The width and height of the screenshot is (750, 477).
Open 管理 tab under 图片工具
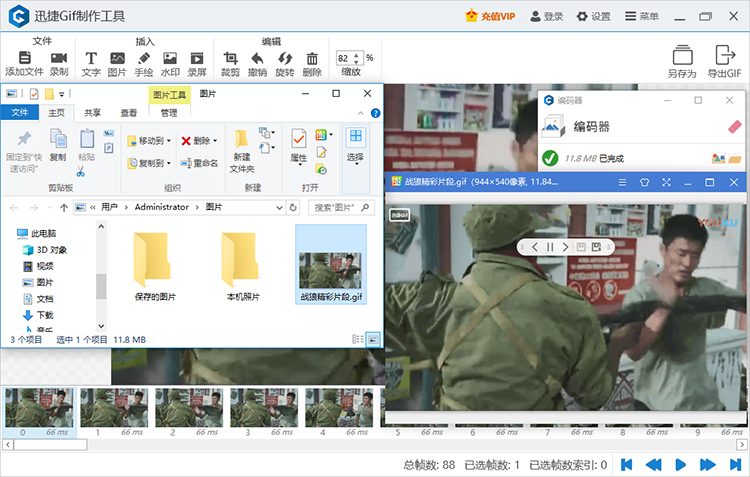(x=169, y=112)
